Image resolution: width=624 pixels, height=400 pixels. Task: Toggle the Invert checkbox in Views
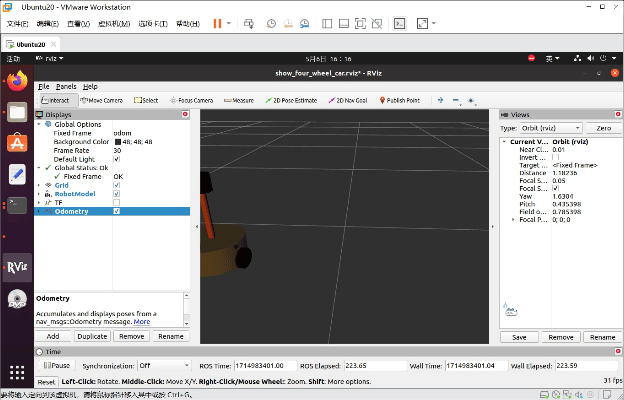[x=556, y=157]
